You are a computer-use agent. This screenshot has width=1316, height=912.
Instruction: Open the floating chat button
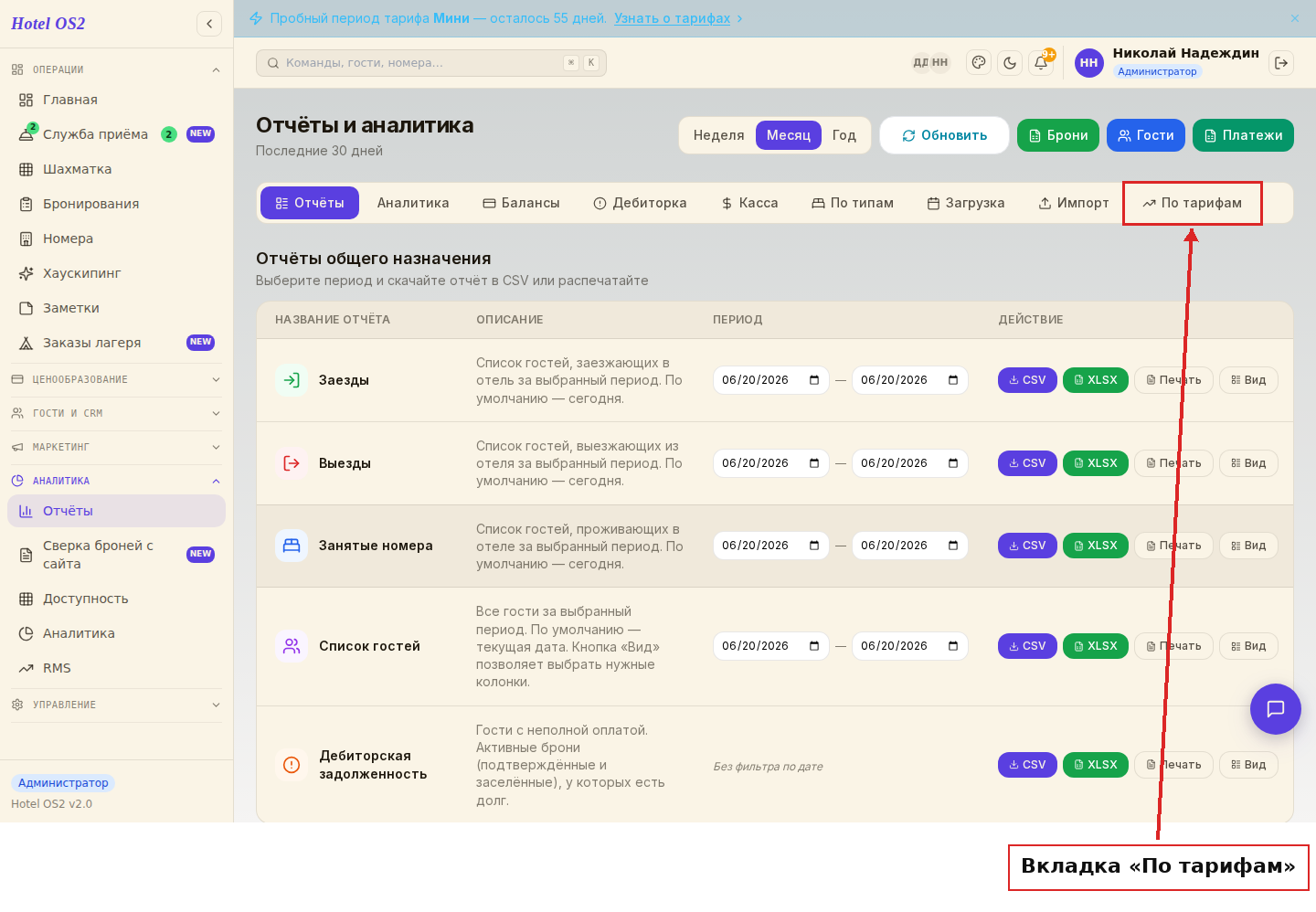[1276, 709]
